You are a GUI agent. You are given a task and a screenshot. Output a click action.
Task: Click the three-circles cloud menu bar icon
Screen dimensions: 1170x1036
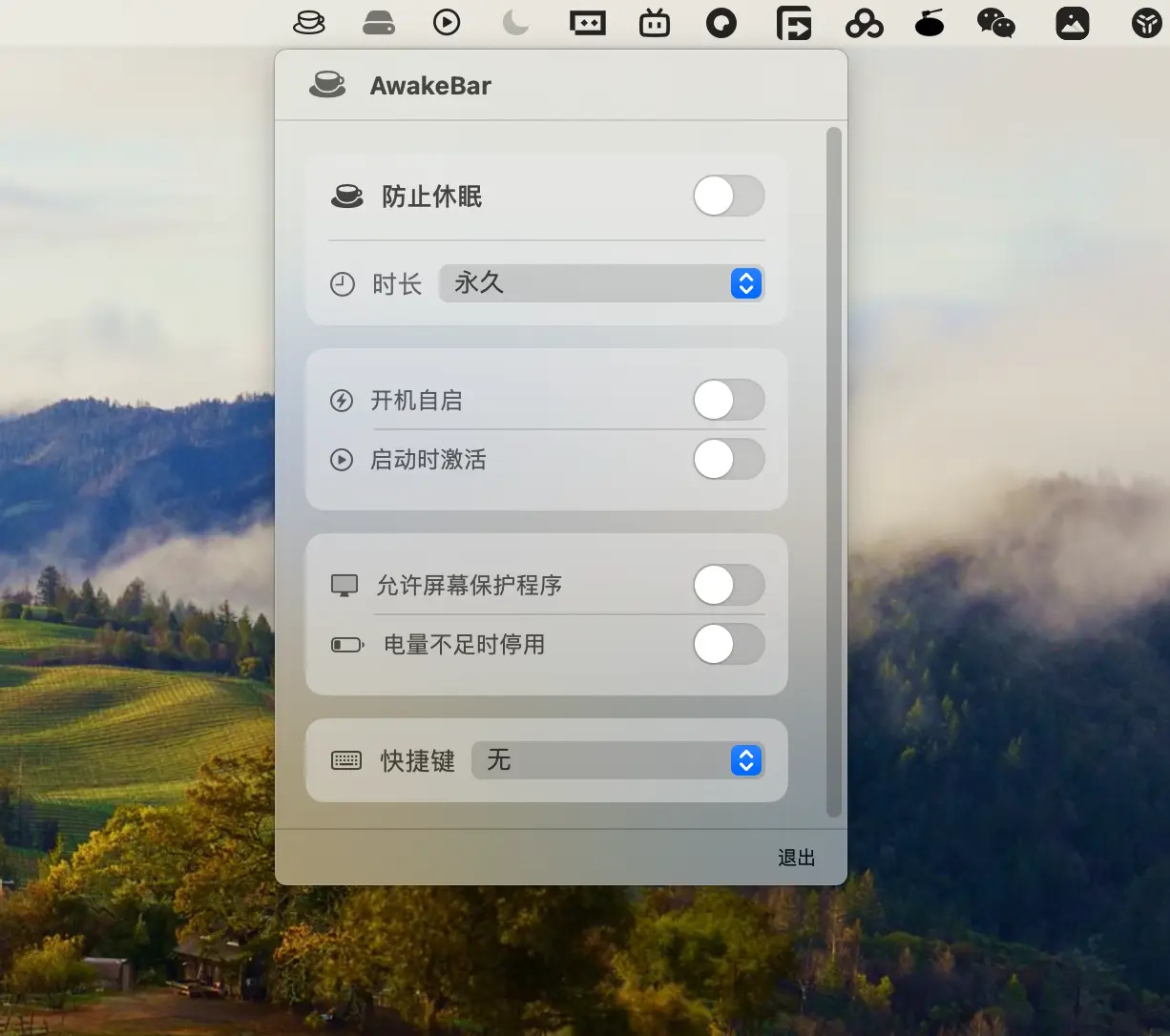(x=864, y=23)
